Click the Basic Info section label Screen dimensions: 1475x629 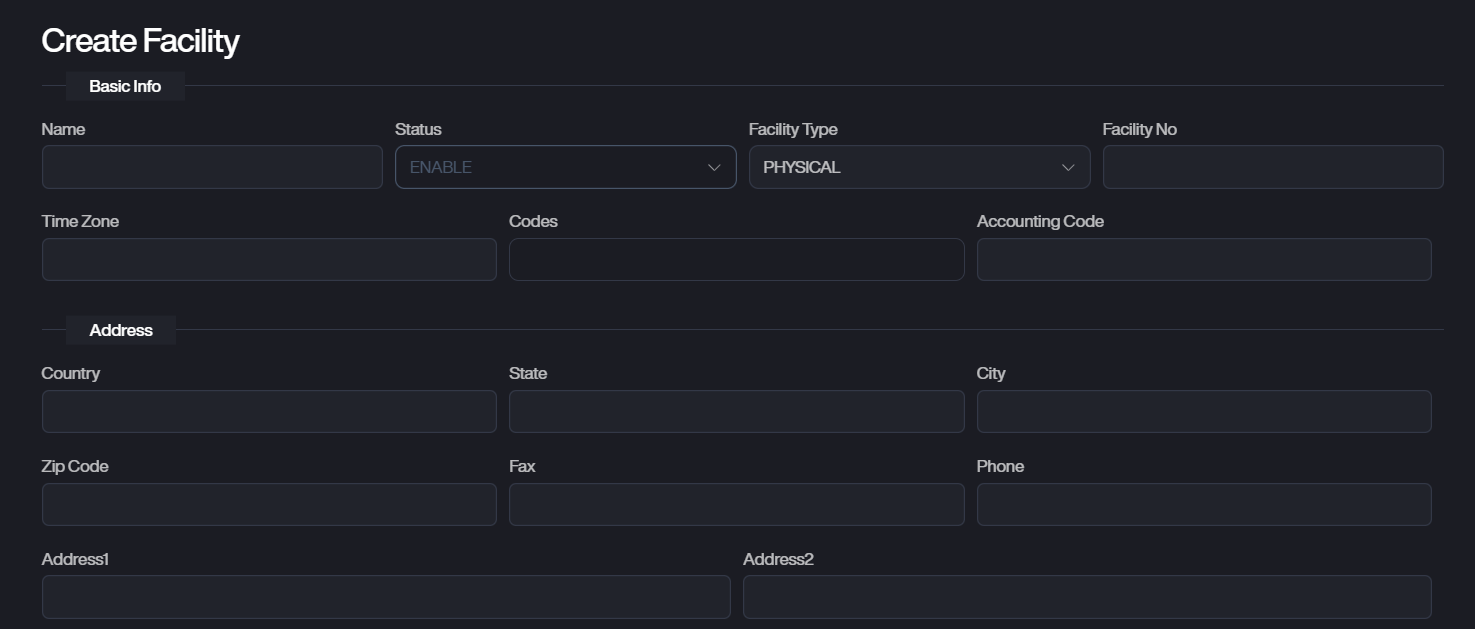[x=125, y=86]
